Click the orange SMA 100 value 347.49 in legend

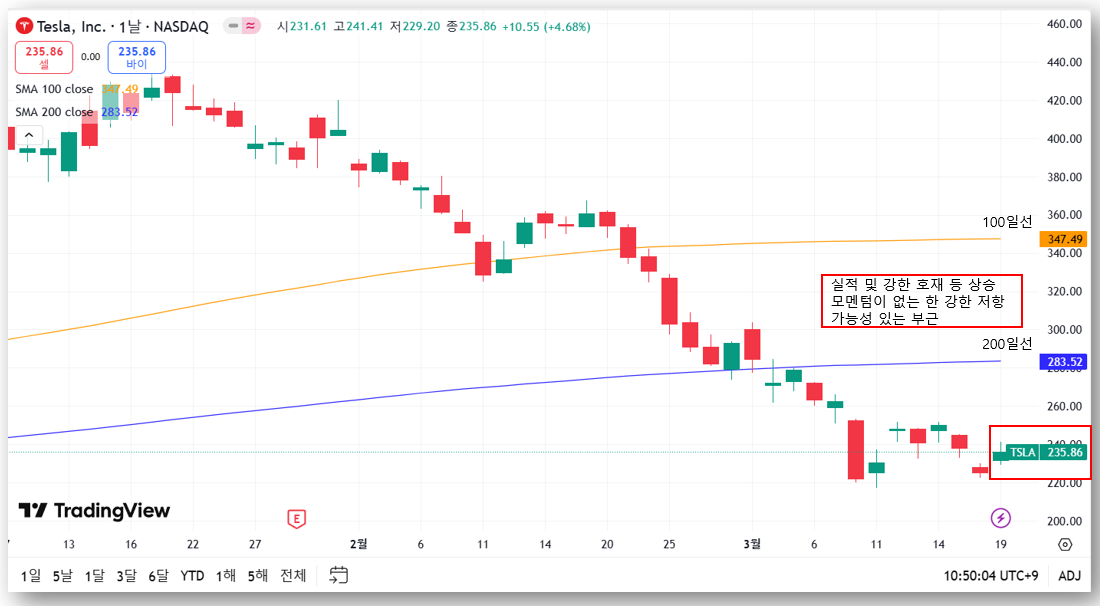[x=120, y=89]
